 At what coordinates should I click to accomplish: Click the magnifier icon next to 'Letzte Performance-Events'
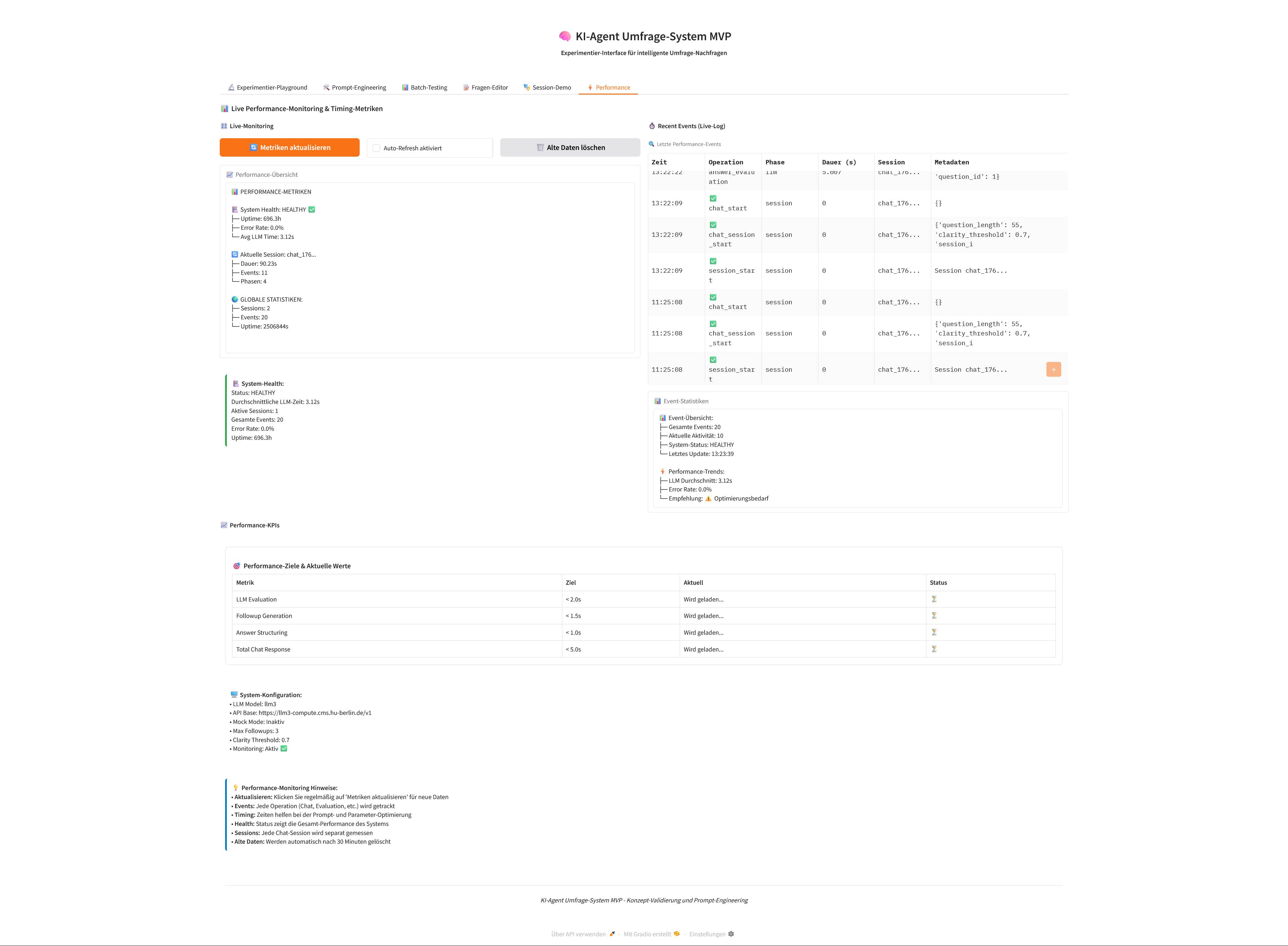click(652, 144)
